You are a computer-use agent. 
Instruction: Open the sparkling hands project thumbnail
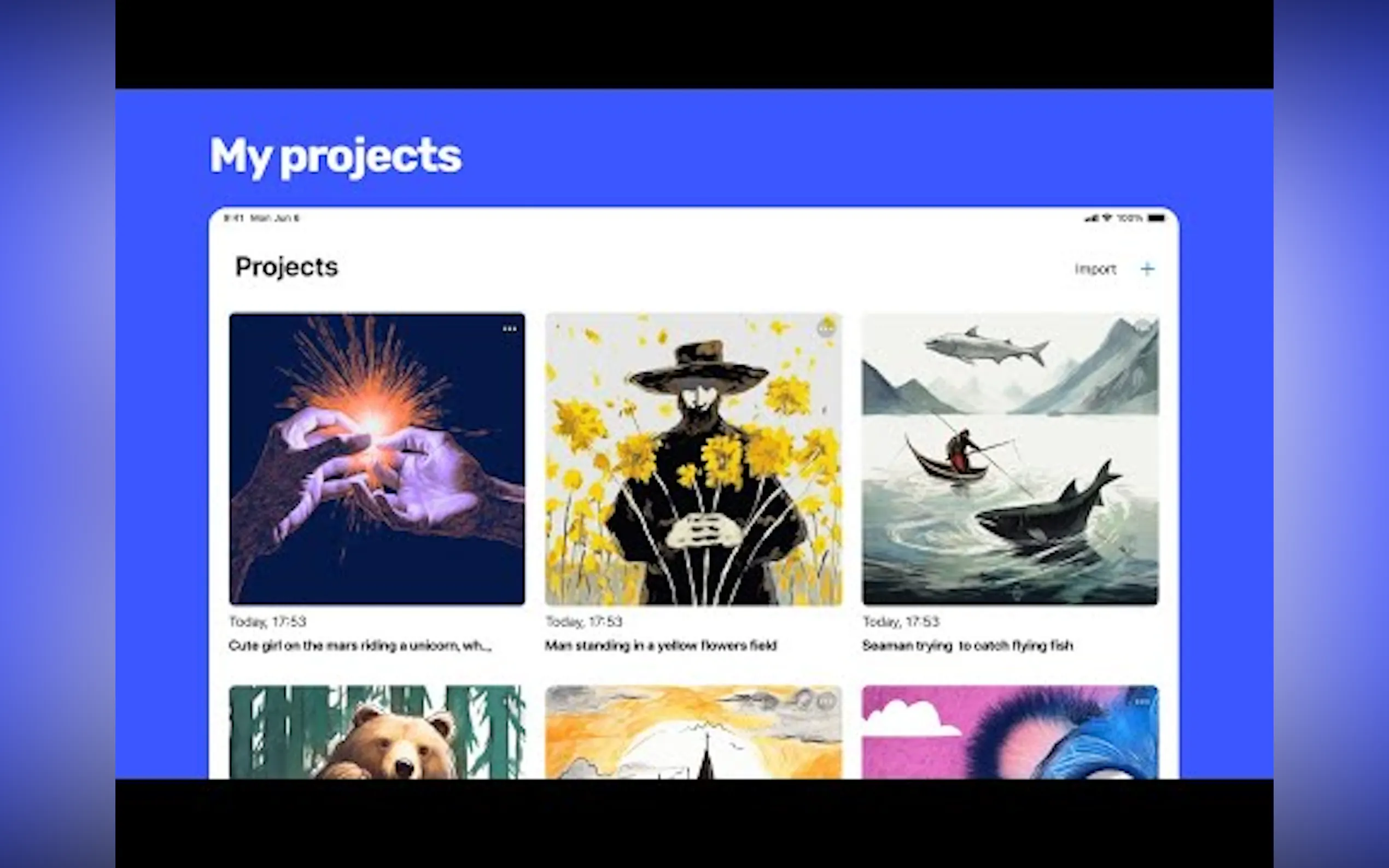coord(377,459)
